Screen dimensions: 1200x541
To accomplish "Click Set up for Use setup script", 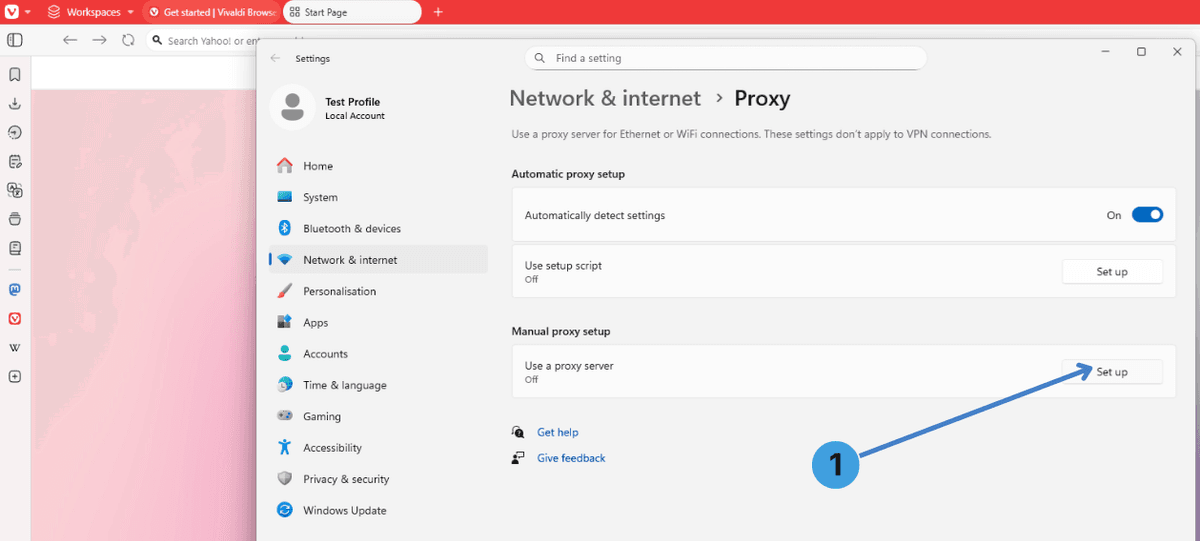I will pos(1112,272).
